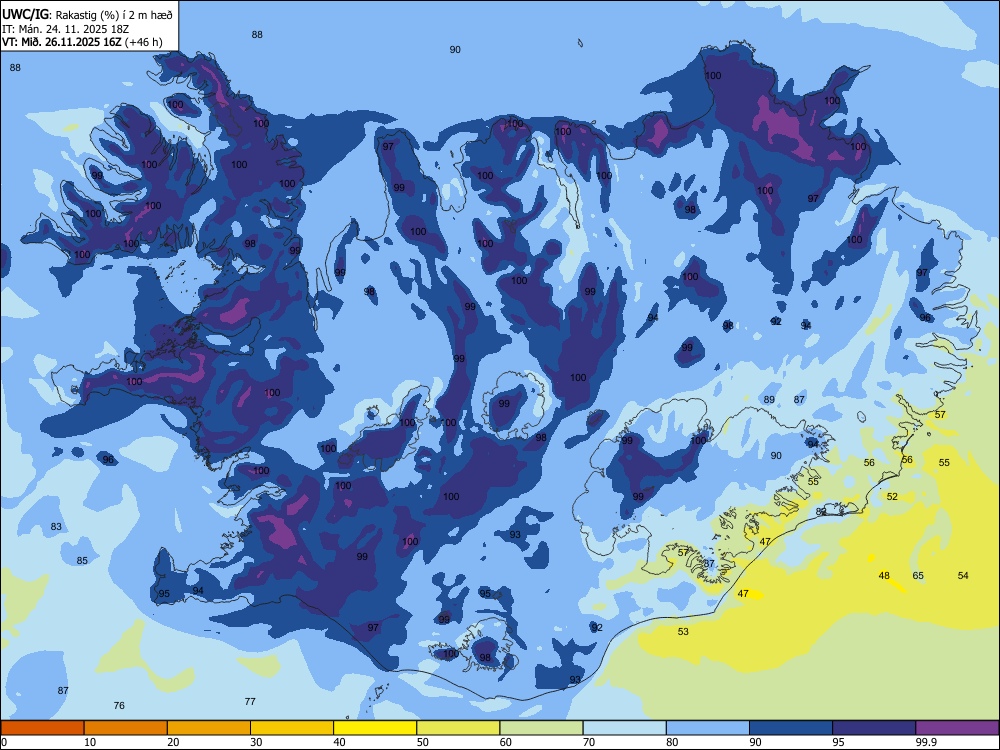Click the map value '53' in the yellow area
Viewport: 1000px width, 750px height.
pos(683,631)
